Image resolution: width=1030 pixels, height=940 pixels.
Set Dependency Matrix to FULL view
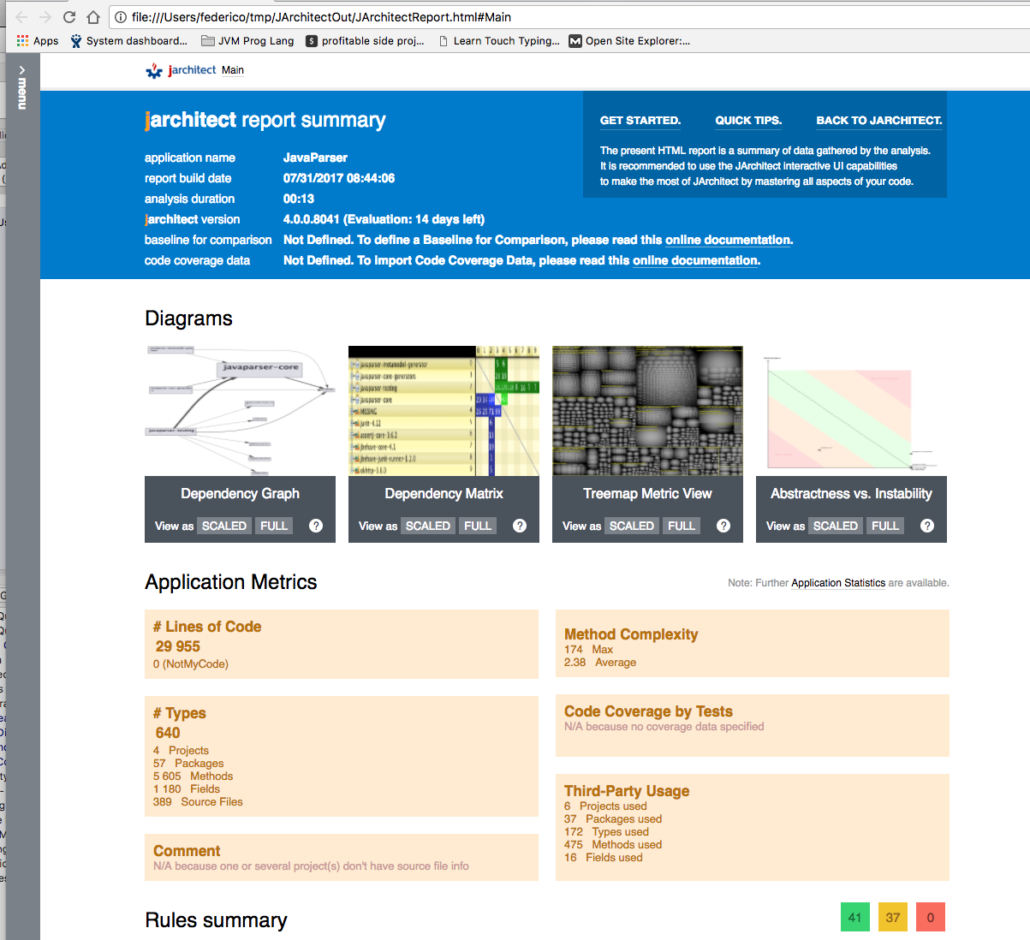coord(477,525)
